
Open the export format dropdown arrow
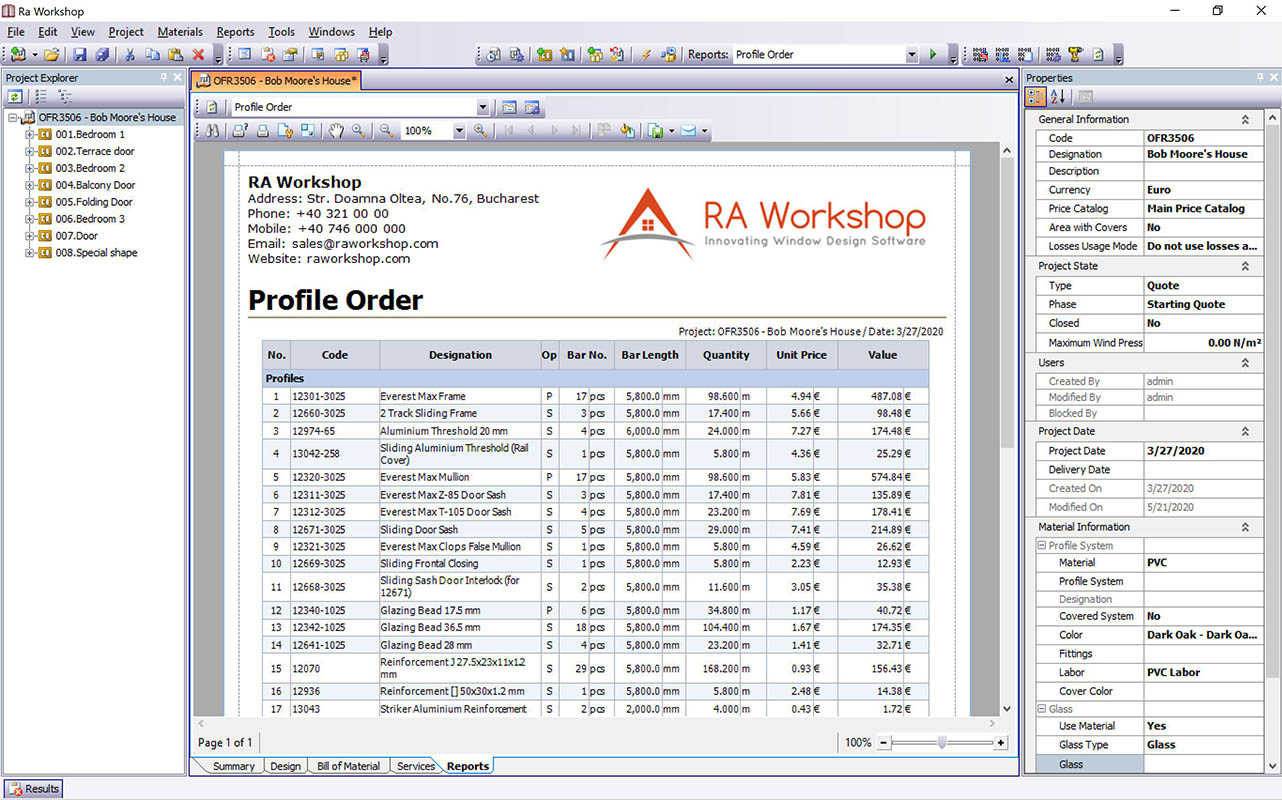pos(671,130)
